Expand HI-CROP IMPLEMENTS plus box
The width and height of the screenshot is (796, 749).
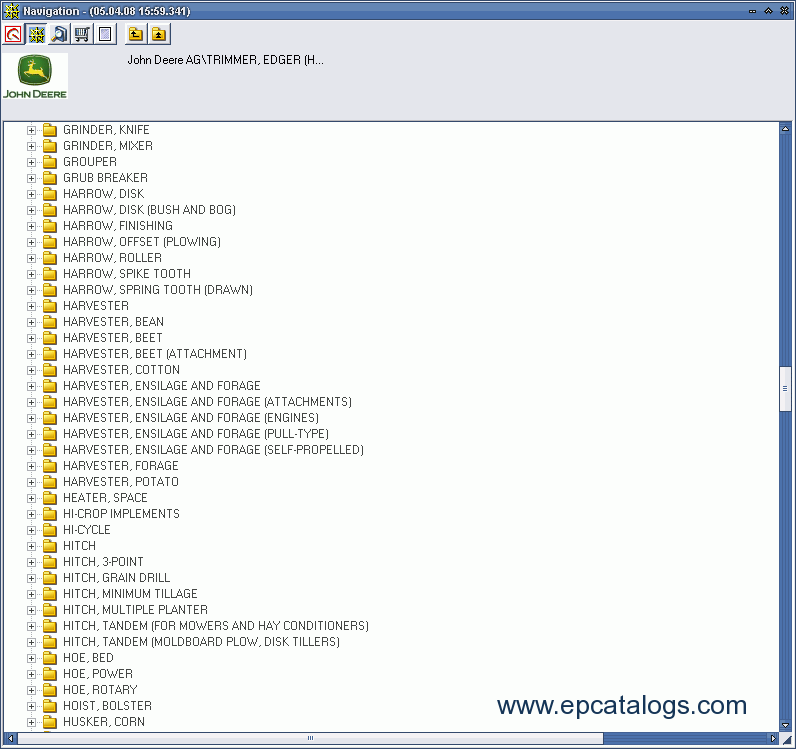(31, 514)
